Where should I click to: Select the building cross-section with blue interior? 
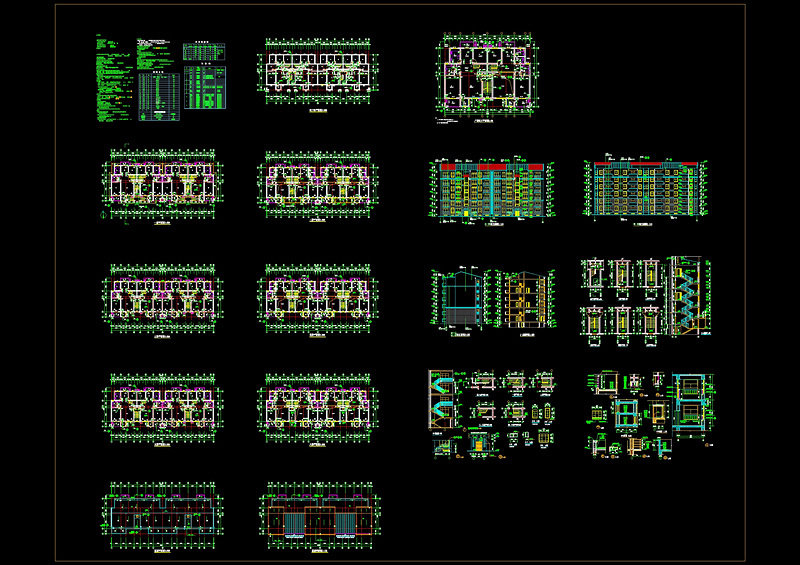coord(460,300)
